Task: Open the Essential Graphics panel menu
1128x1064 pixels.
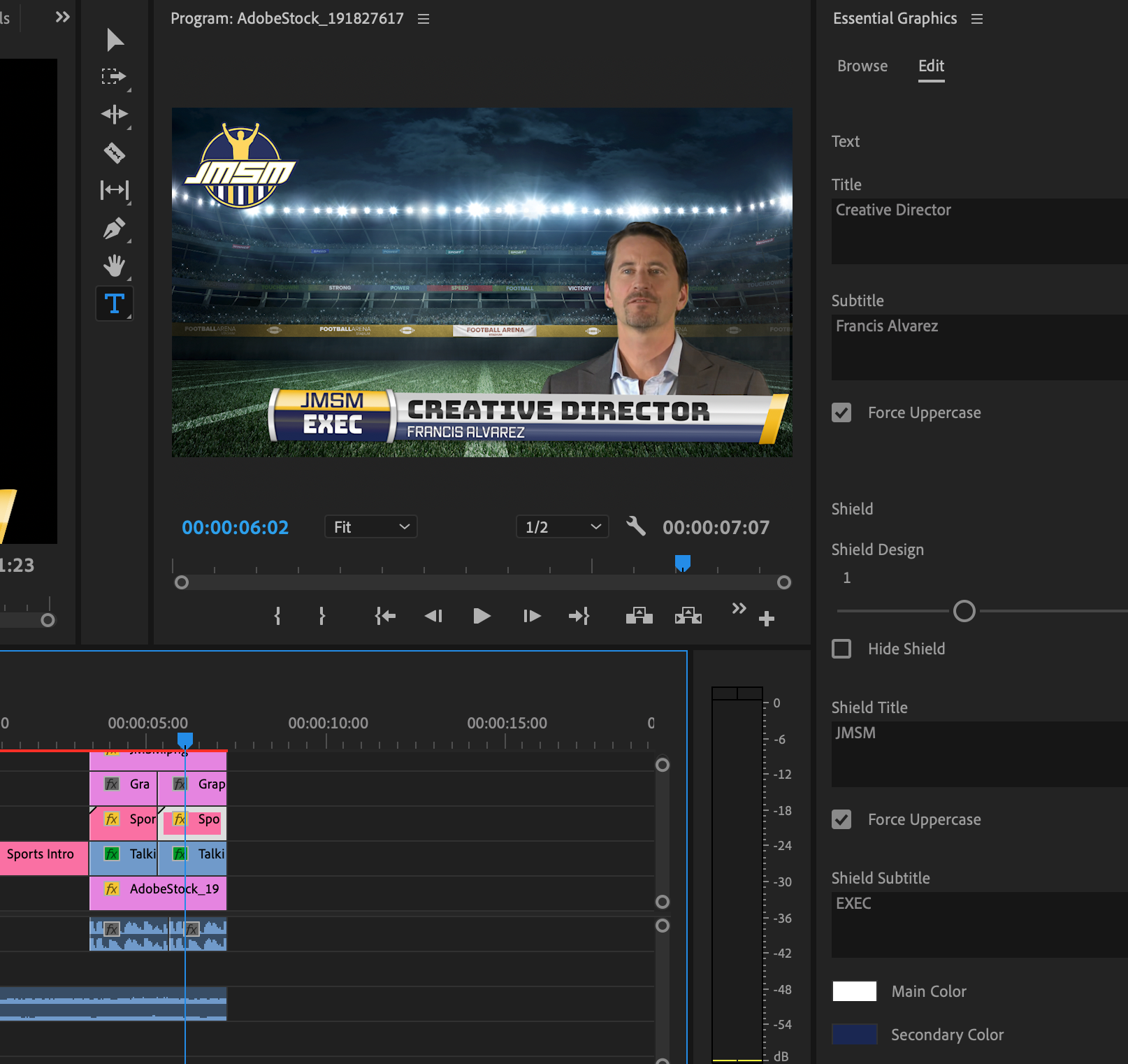Action: 977,18
